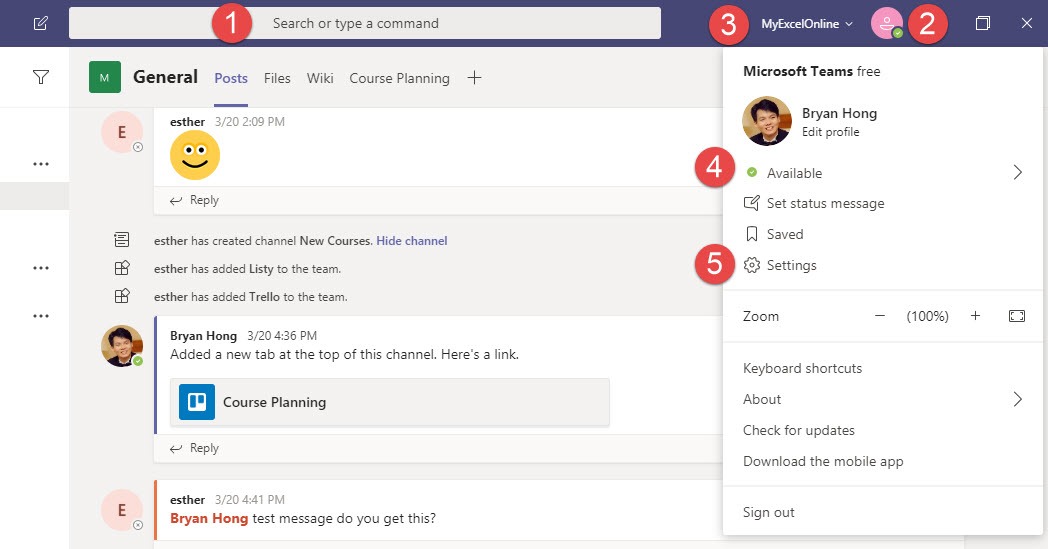Click the Trello icon on Course Planning card
This screenshot has height=549, width=1048.
pyautogui.click(x=197, y=402)
